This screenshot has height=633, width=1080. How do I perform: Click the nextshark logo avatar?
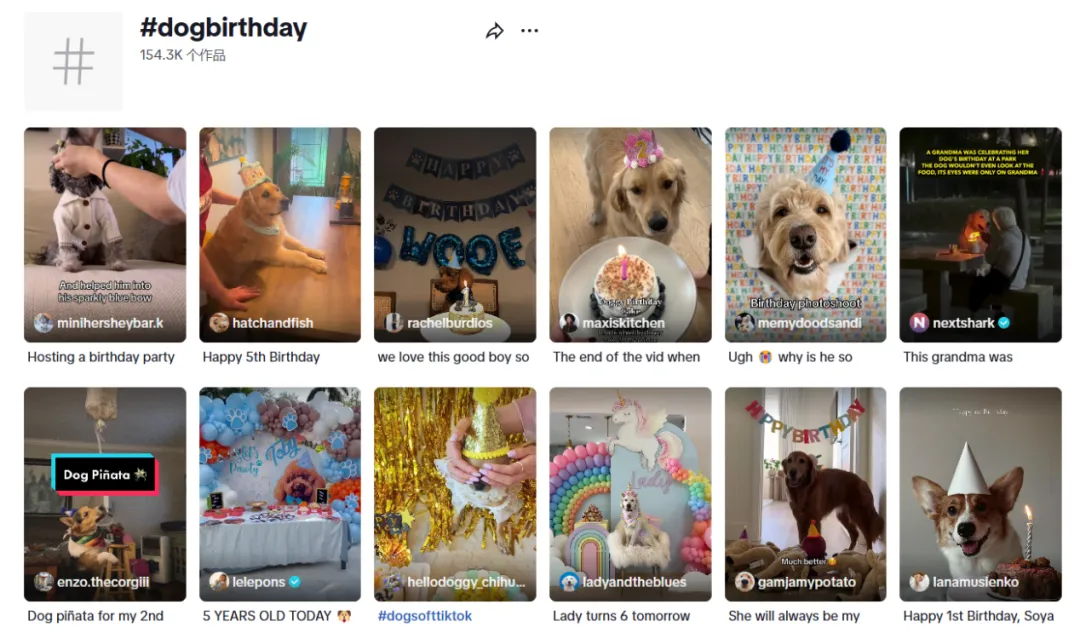(918, 323)
